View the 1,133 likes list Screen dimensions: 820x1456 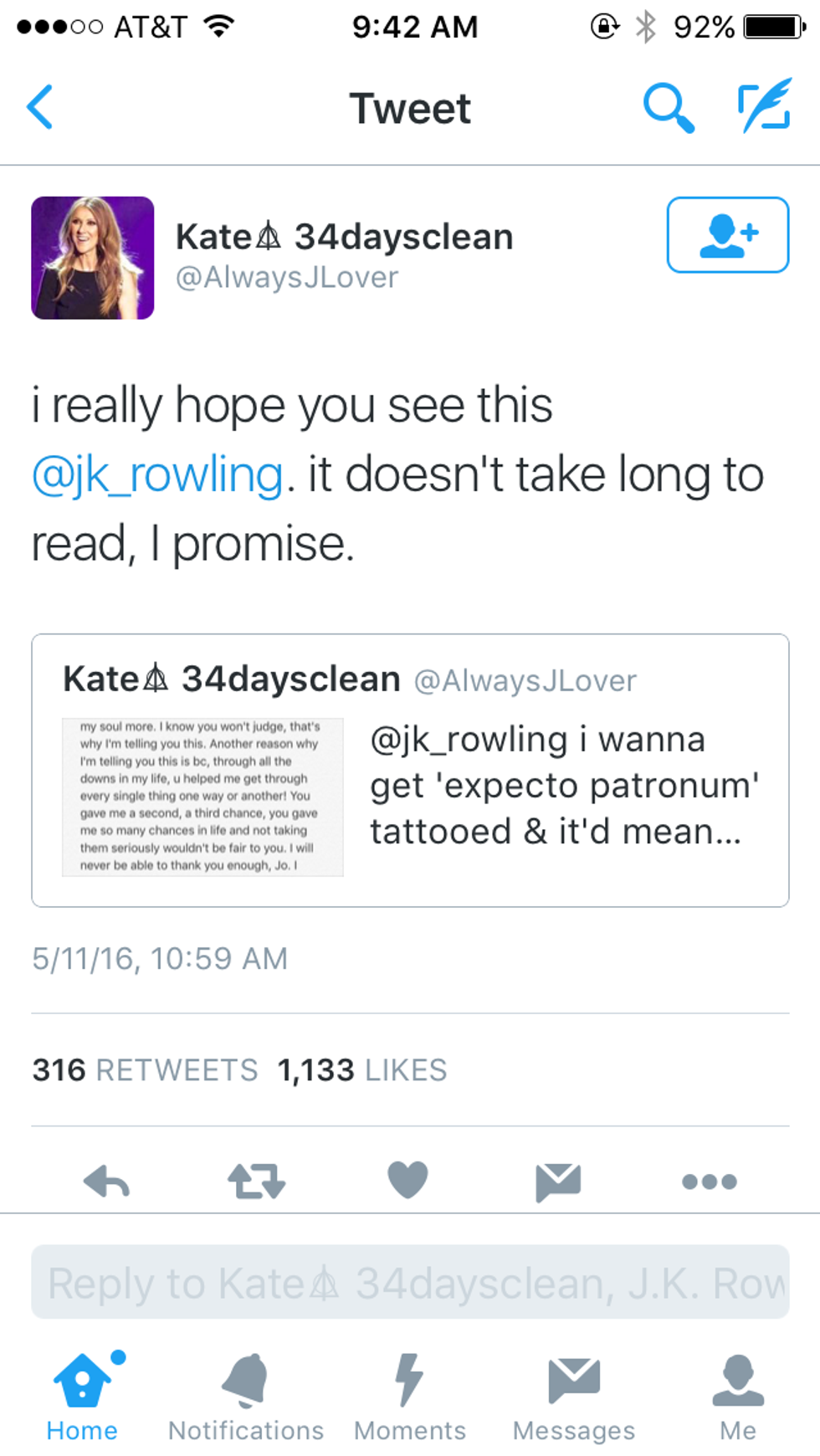click(x=362, y=1070)
